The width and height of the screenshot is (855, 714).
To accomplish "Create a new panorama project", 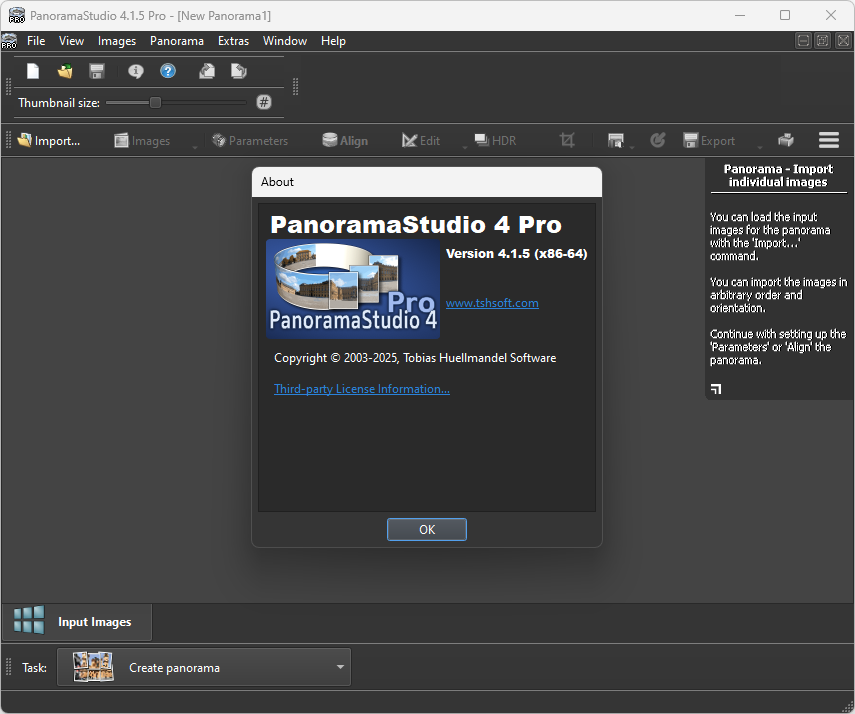I will (x=33, y=71).
